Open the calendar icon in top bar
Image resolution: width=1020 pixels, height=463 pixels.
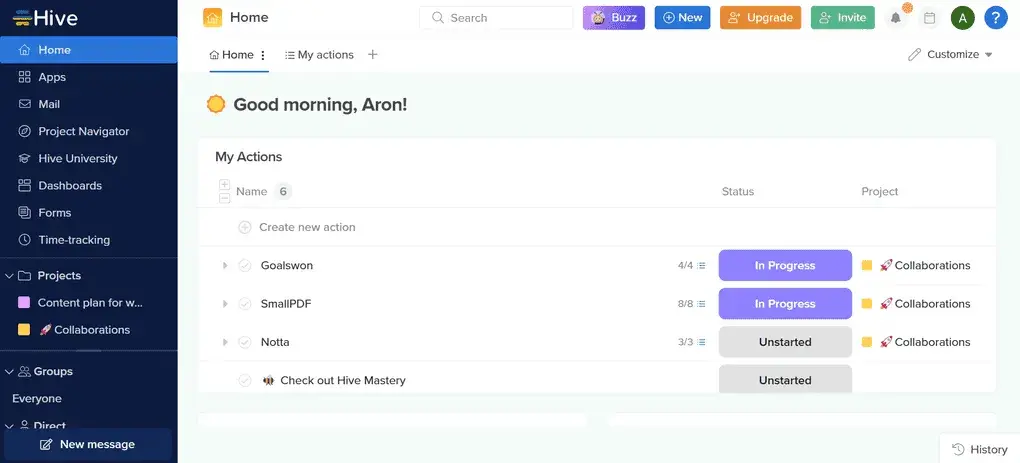point(929,18)
